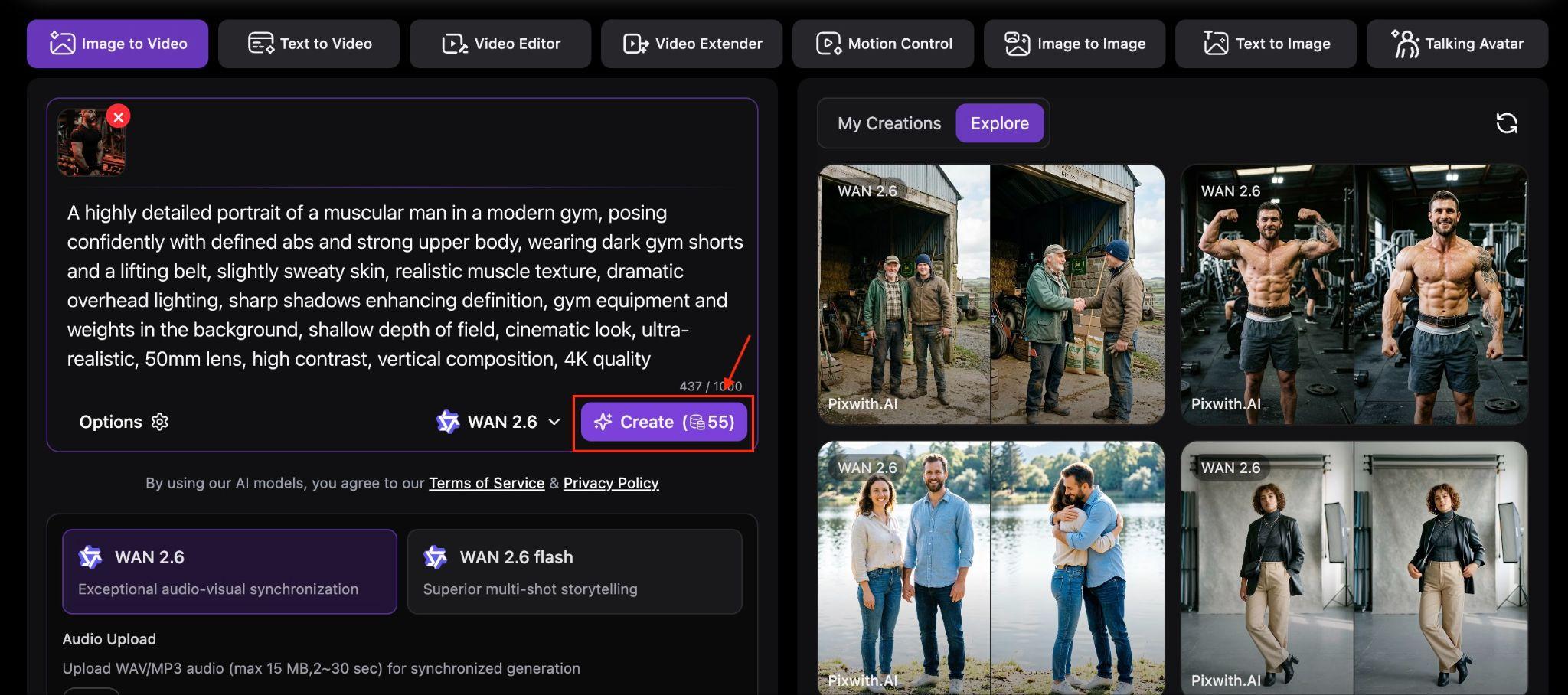Image resolution: width=1568 pixels, height=695 pixels.
Task: Select the Video Extender tab
Action: [x=691, y=44]
